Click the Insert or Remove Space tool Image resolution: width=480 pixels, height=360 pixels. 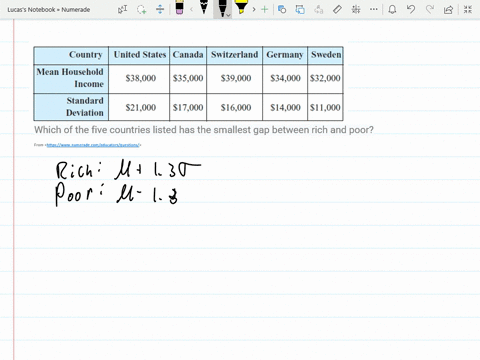(160, 9)
